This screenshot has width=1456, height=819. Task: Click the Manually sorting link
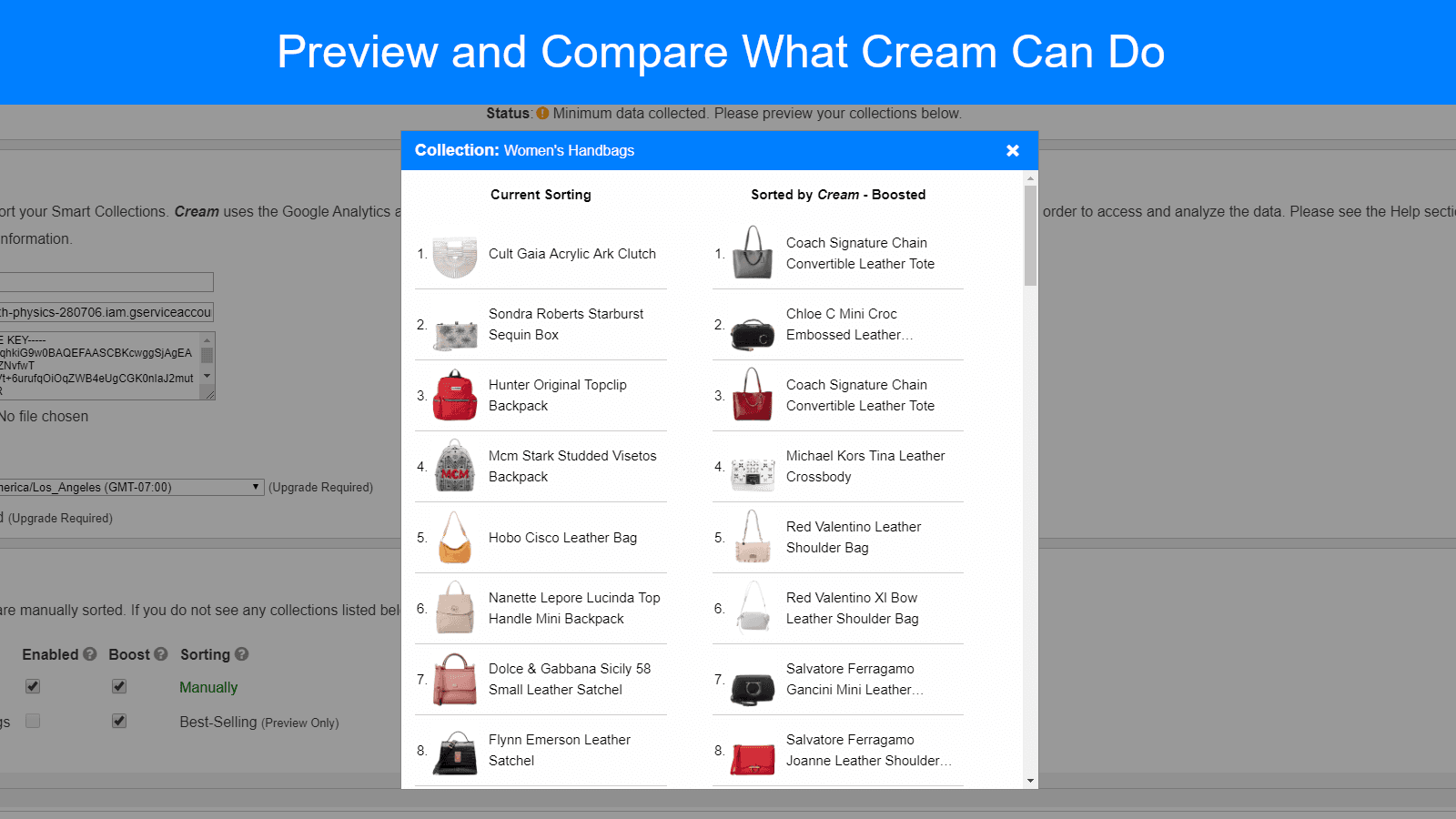click(x=208, y=688)
